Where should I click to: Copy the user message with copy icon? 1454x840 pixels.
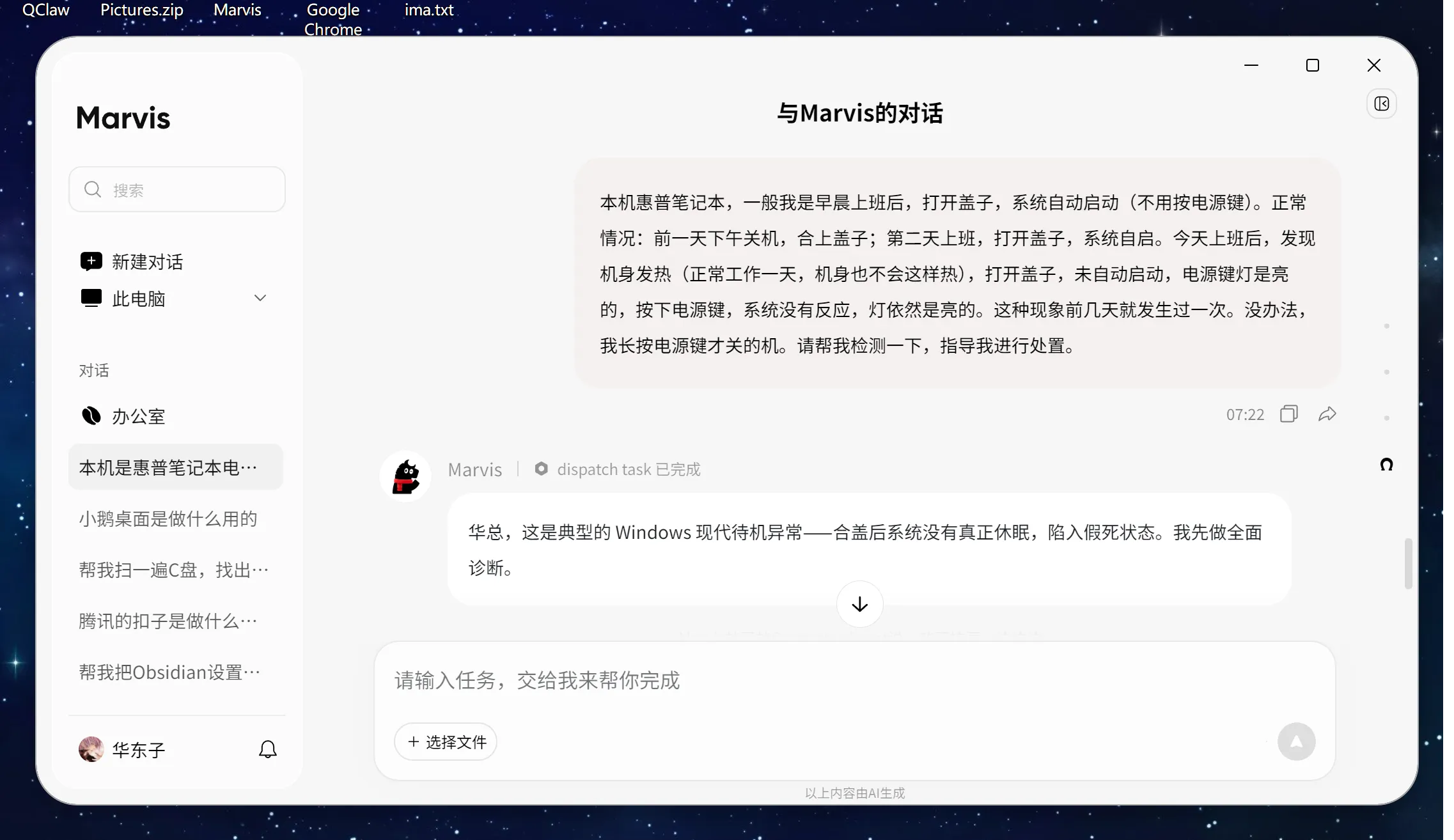tap(1289, 414)
